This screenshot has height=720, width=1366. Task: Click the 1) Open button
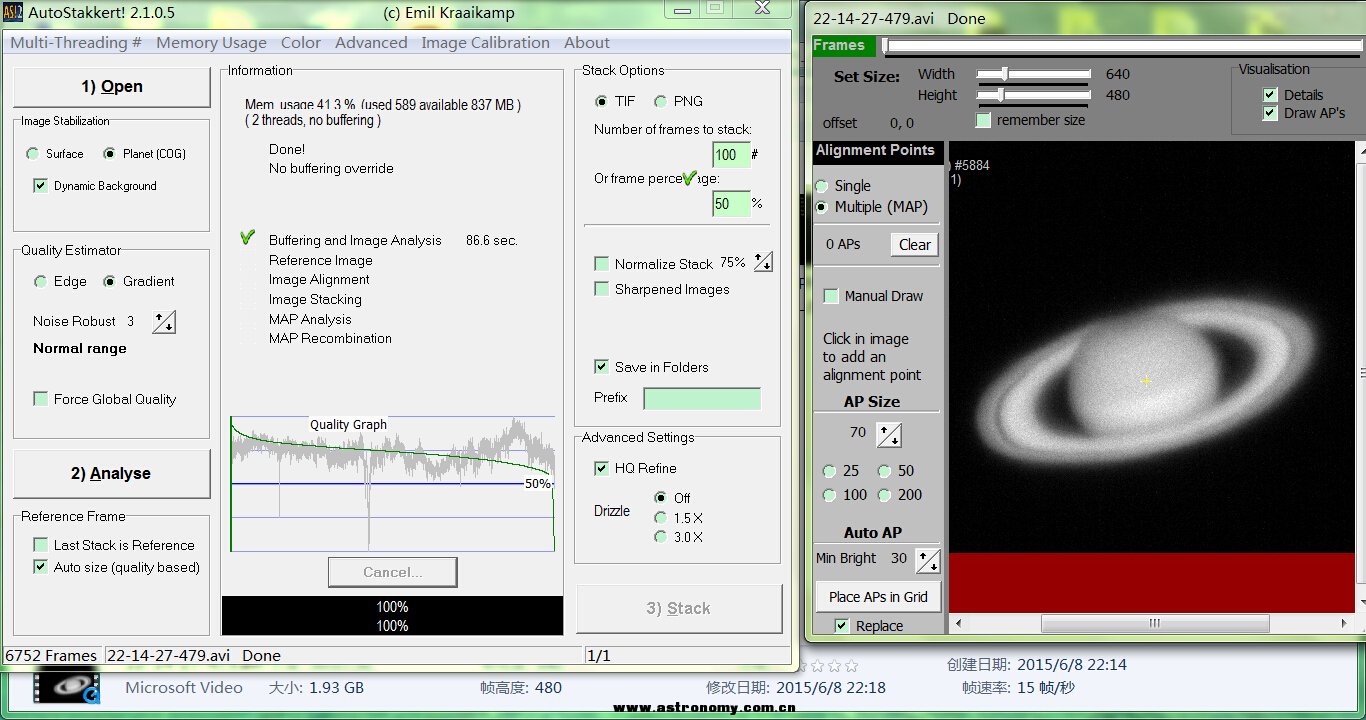[x=111, y=87]
